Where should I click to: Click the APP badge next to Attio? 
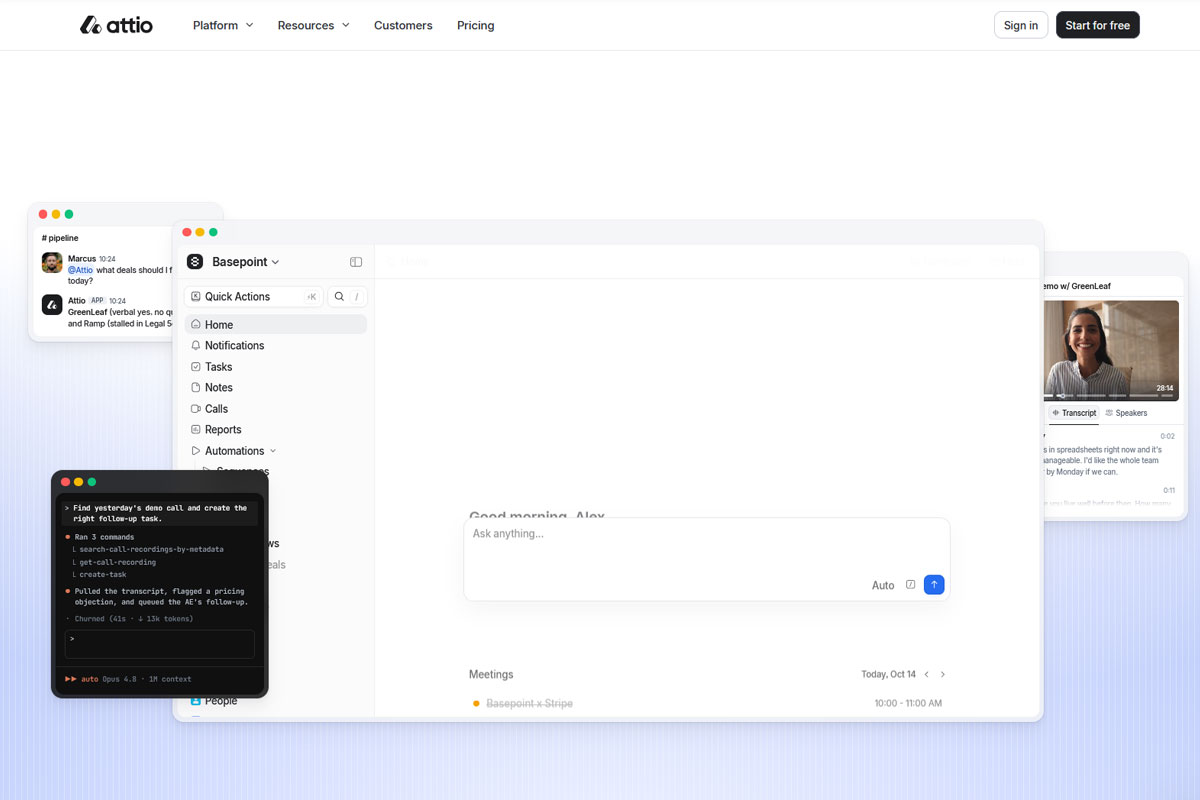tap(97, 300)
